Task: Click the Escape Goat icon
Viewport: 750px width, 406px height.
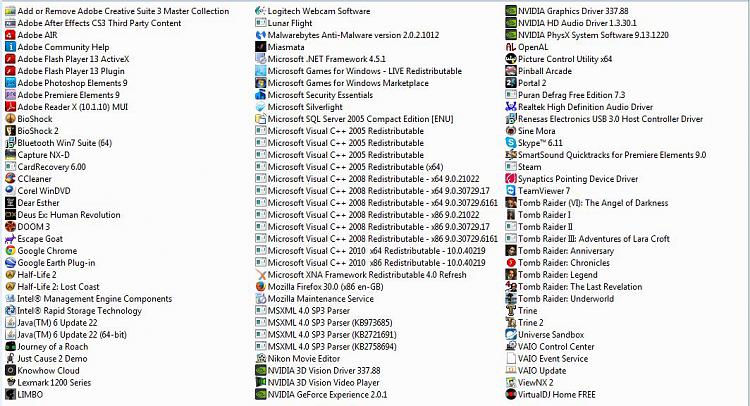Action: tap(10, 239)
